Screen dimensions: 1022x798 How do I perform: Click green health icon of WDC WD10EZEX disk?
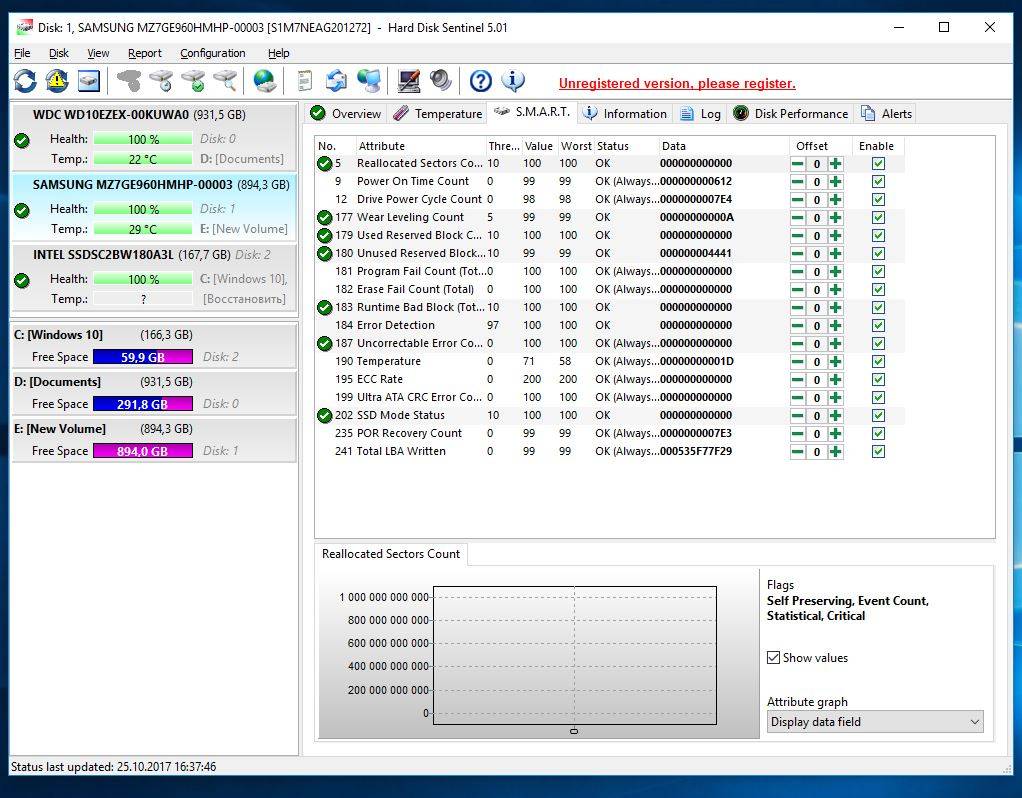(22, 140)
